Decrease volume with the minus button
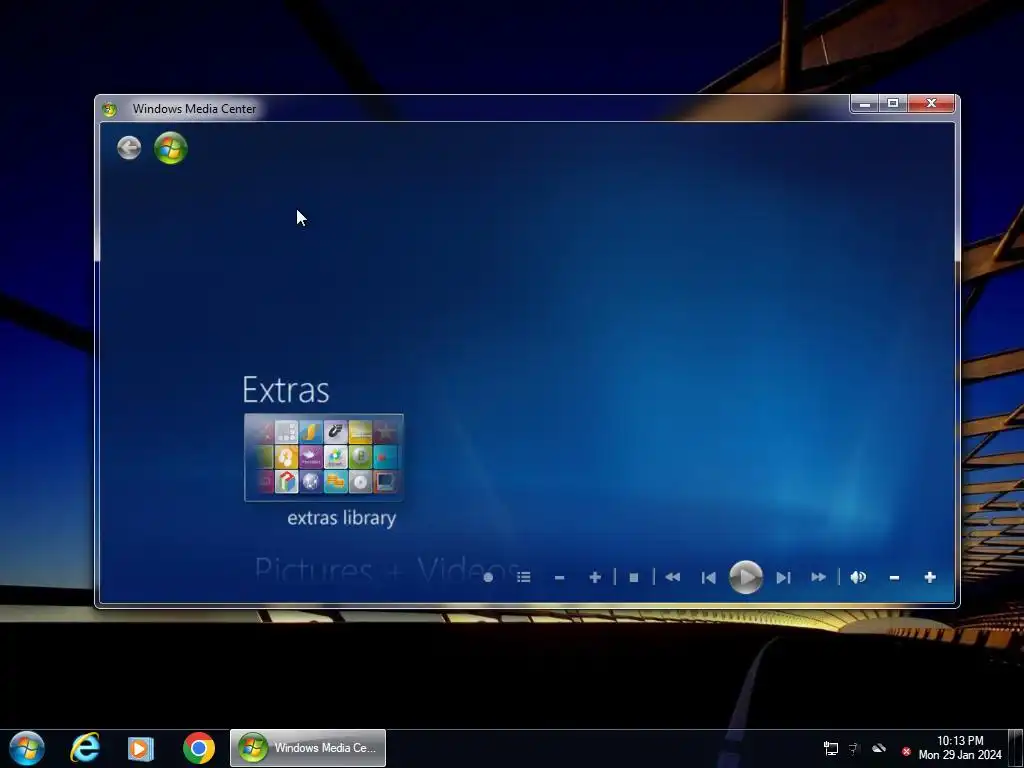 [894, 577]
